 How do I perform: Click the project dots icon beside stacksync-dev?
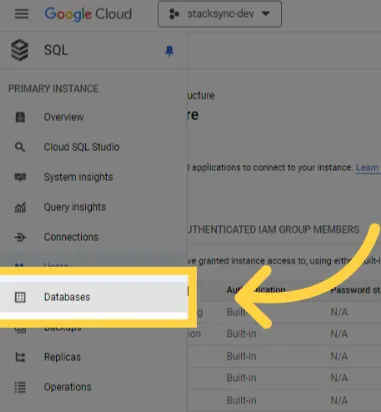pos(174,14)
